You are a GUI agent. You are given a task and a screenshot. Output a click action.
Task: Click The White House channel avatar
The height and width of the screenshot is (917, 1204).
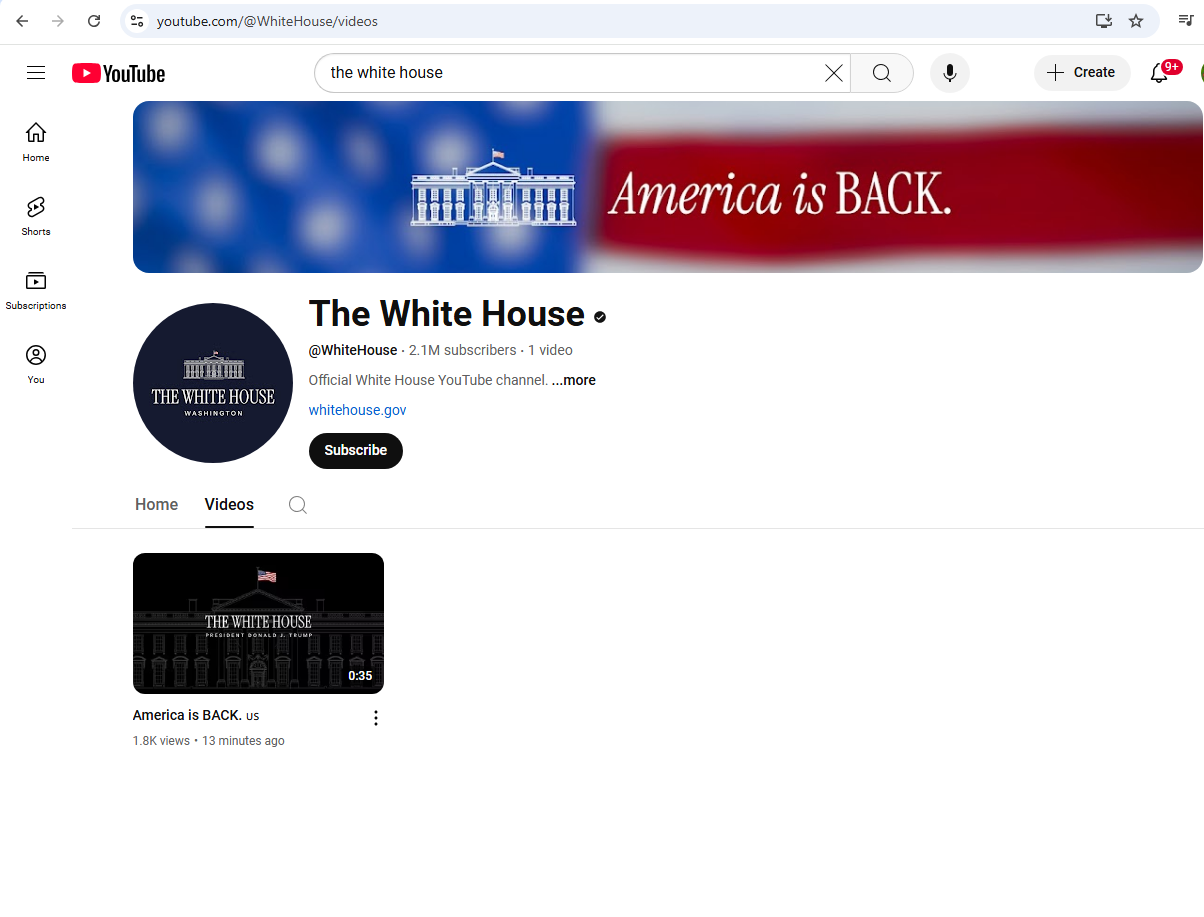[213, 383]
